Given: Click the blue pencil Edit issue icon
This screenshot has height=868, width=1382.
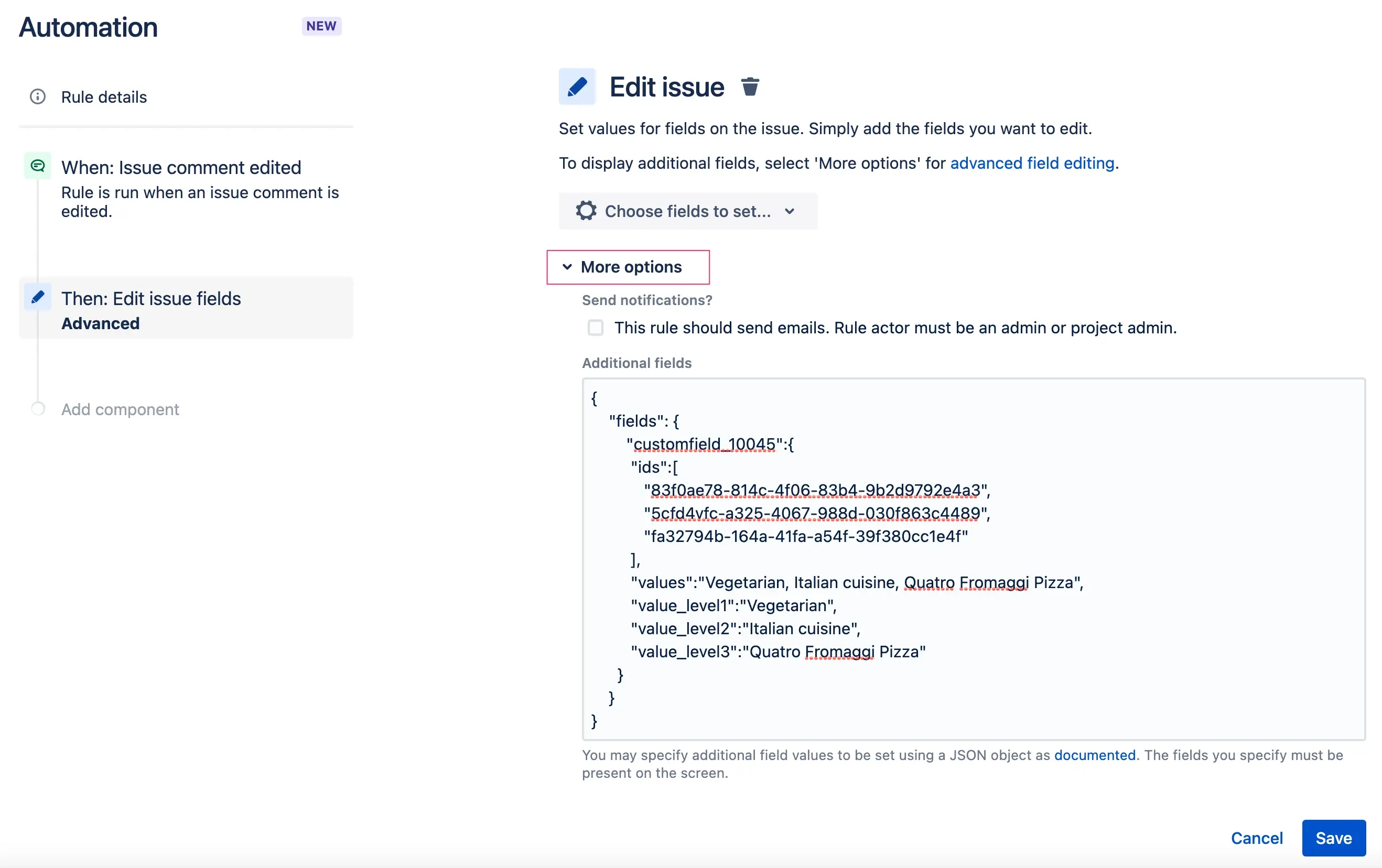Looking at the screenshot, I should [x=577, y=87].
